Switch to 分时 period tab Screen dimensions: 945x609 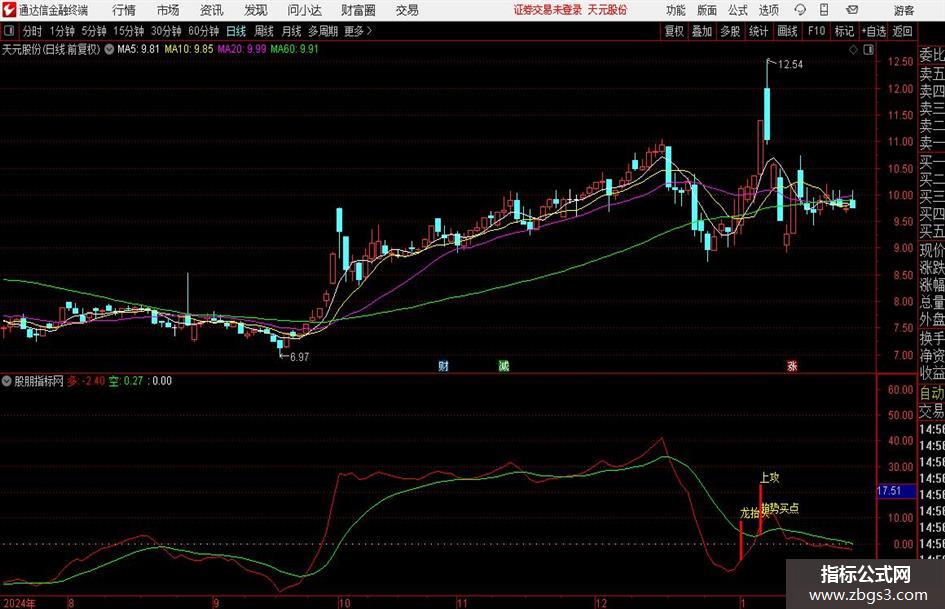tap(32, 31)
